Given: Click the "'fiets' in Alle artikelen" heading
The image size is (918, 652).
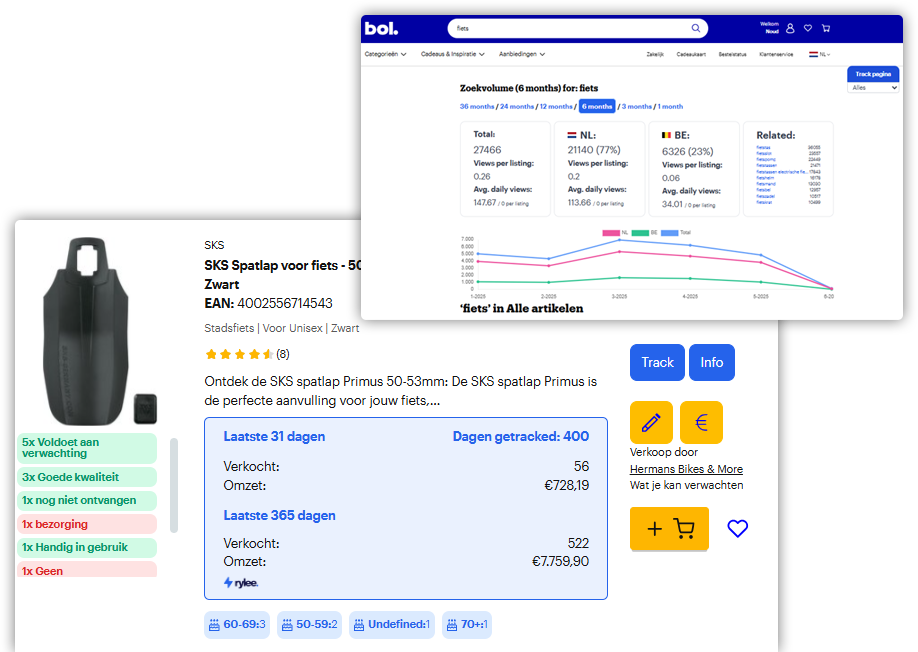Looking at the screenshot, I should [x=522, y=308].
